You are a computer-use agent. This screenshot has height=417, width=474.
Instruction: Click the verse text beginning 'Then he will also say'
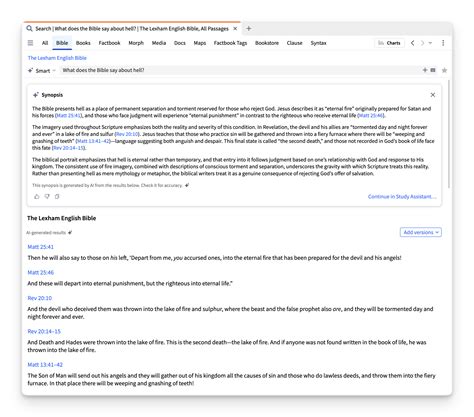214,258
